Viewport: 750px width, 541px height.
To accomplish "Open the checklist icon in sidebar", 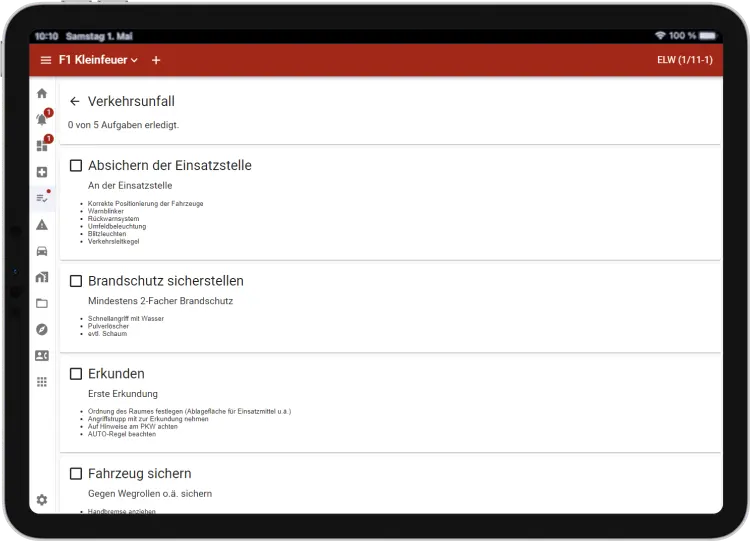I will (x=42, y=198).
